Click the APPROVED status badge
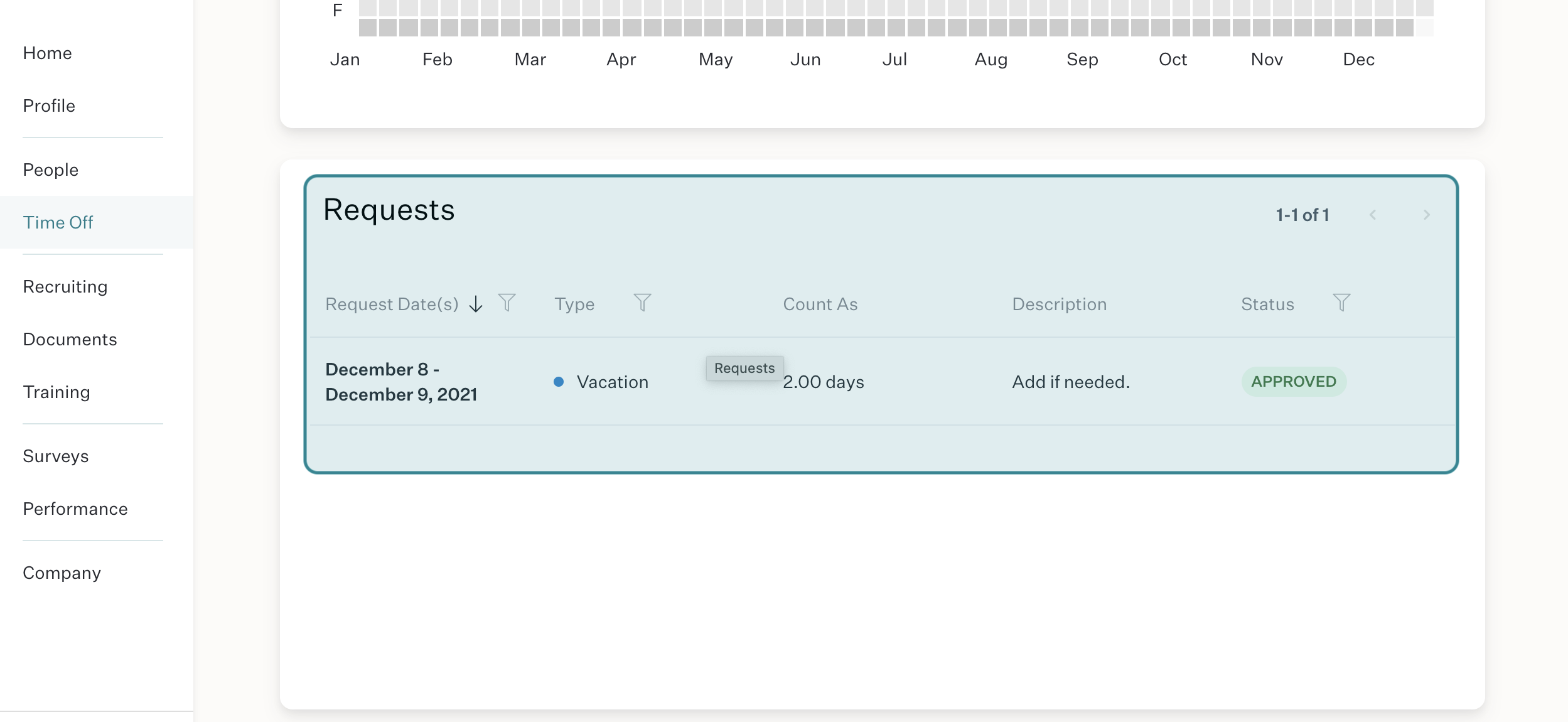The image size is (1568, 722). (1294, 382)
